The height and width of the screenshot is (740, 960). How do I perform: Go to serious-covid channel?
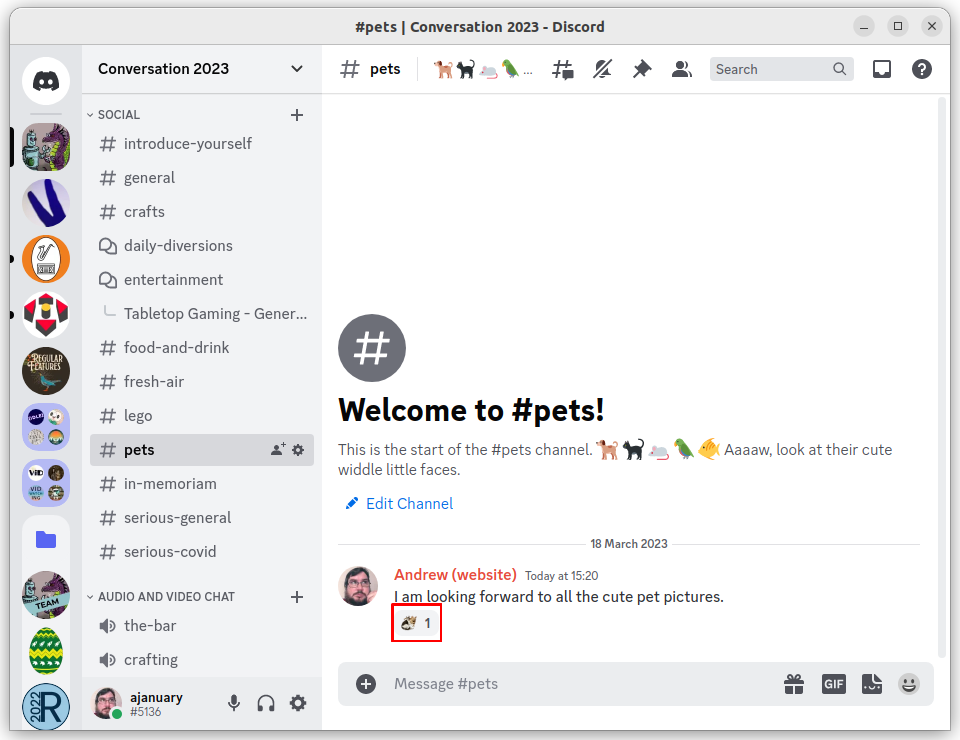click(x=202, y=552)
